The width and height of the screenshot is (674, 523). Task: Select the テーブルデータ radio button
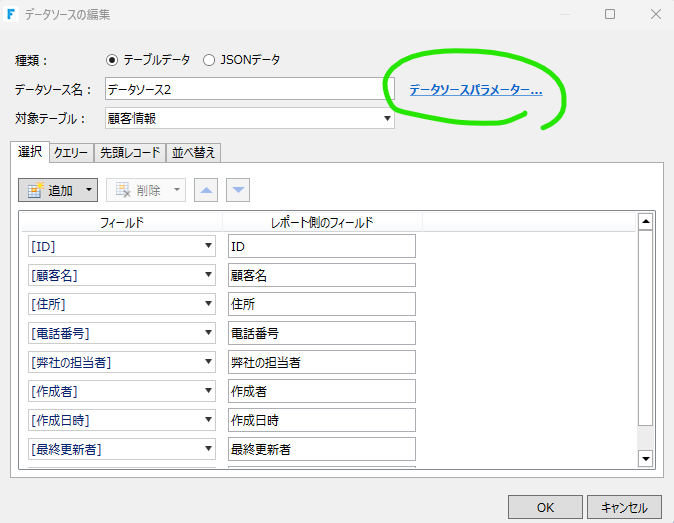112,60
